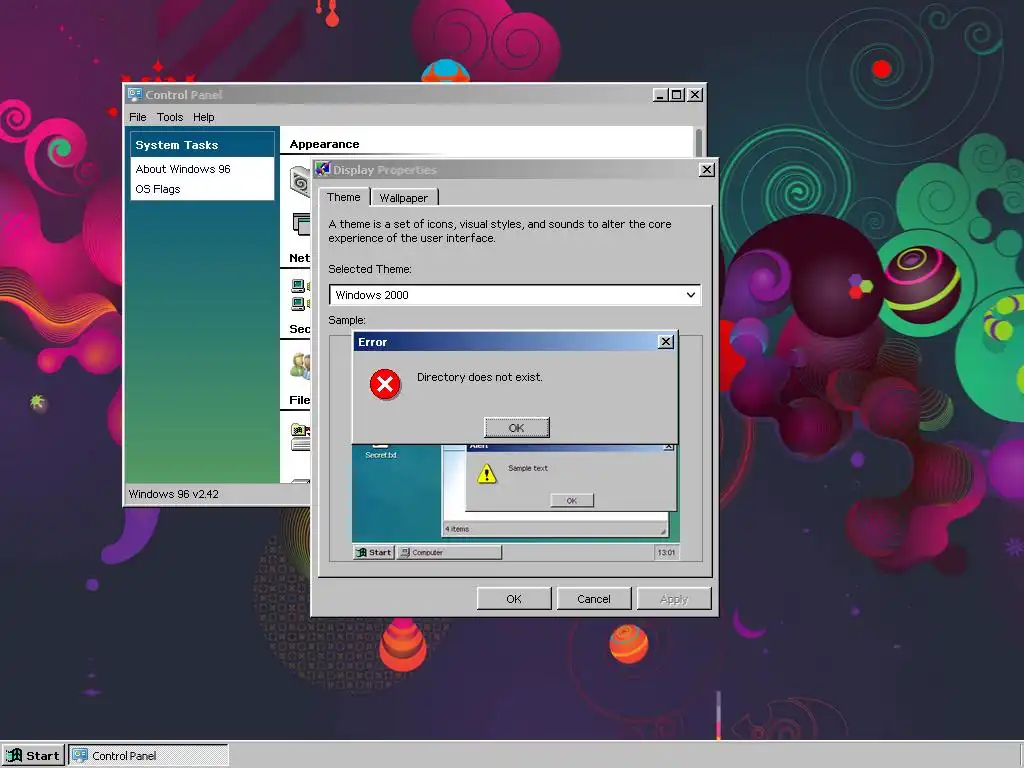Click the 'Appearance' section heading

pyautogui.click(x=325, y=144)
